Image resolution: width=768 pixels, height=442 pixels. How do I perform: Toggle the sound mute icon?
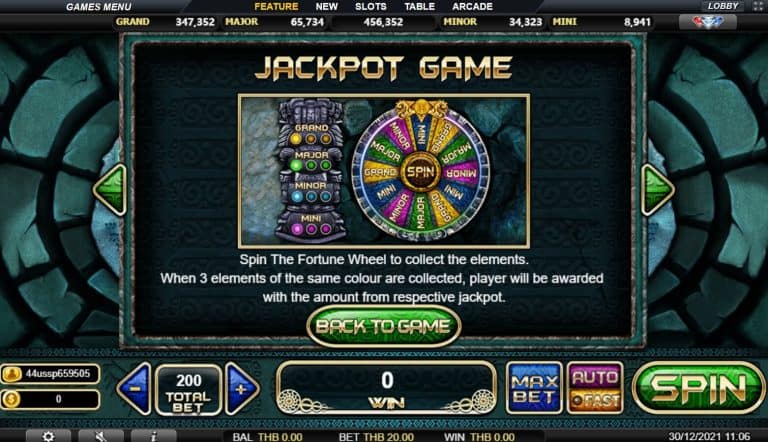pyautogui.click(x=100, y=436)
